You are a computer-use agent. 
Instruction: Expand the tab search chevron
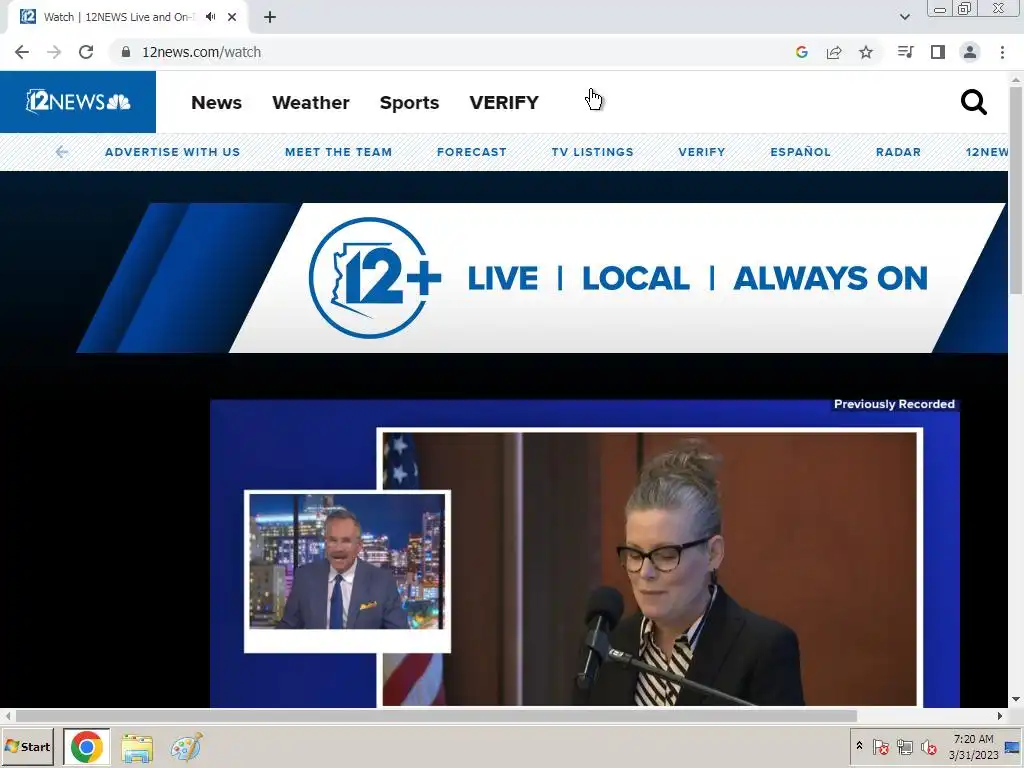point(904,17)
